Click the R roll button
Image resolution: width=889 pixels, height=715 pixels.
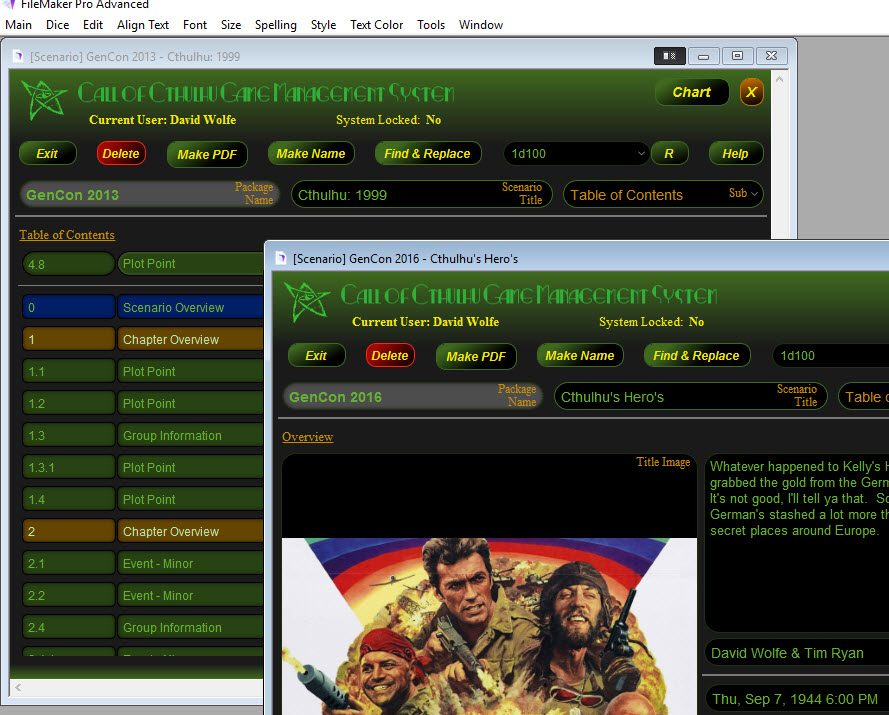coord(669,154)
